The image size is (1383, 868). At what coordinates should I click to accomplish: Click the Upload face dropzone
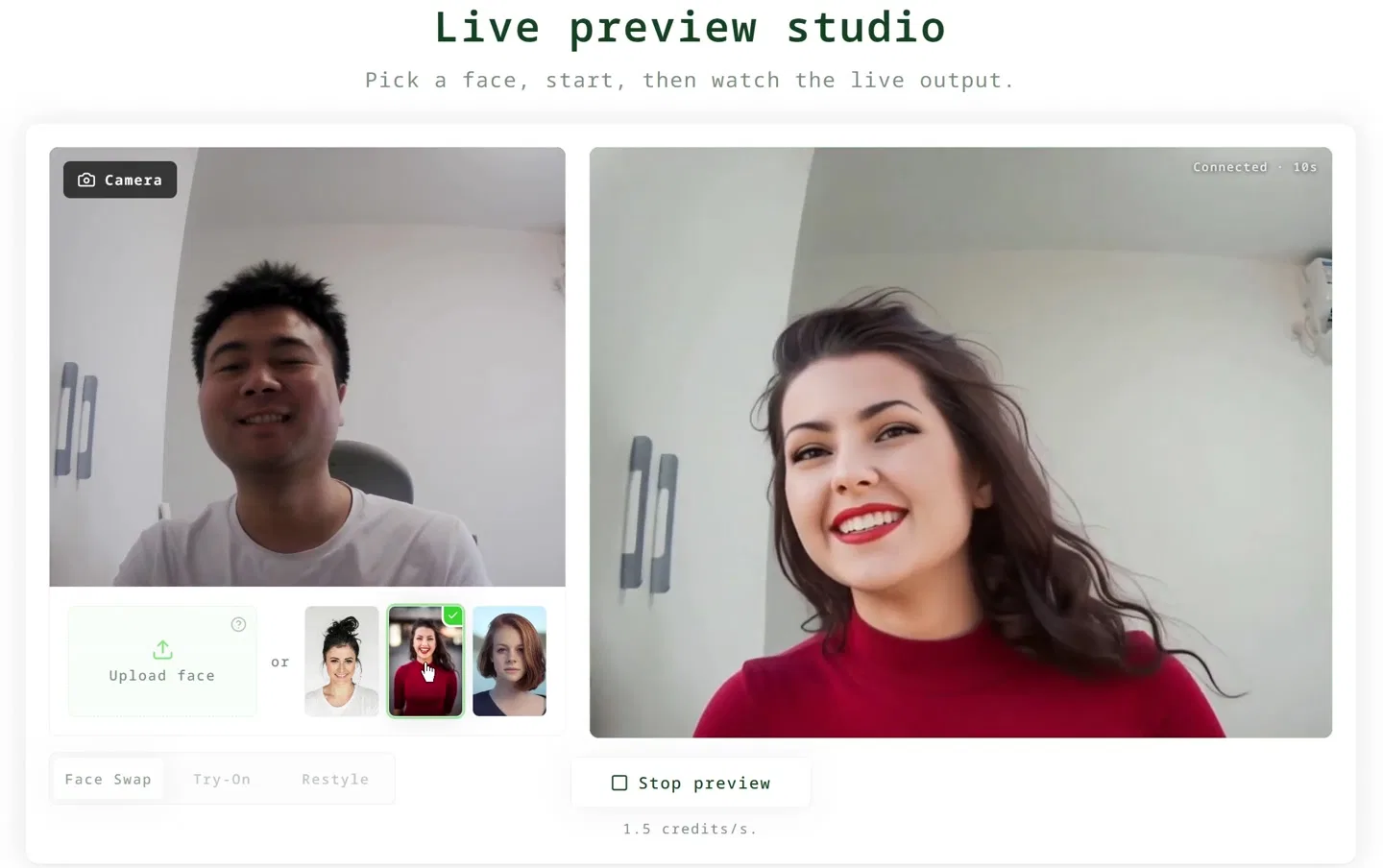162,661
